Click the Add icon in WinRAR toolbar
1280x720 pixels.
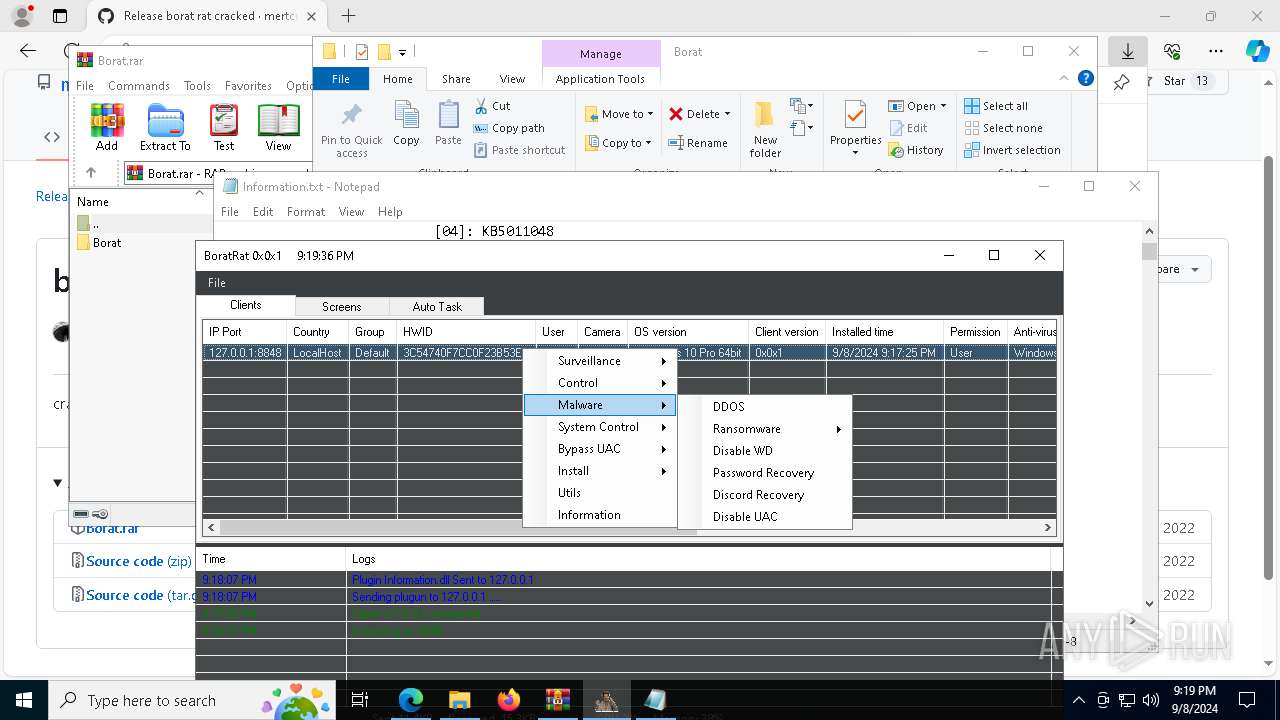click(107, 127)
